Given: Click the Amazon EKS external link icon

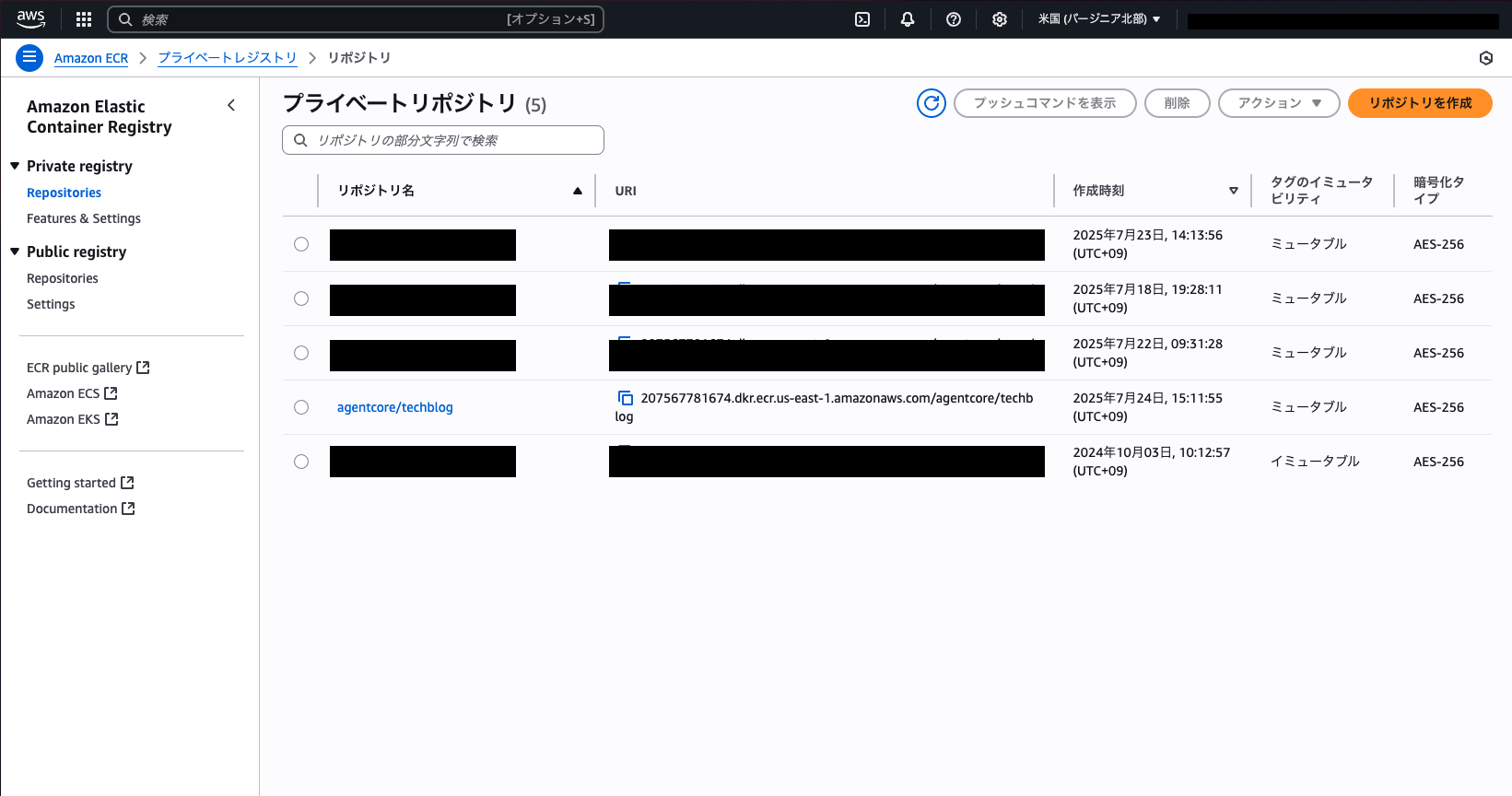Looking at the screenshot, I should [111, 418].
